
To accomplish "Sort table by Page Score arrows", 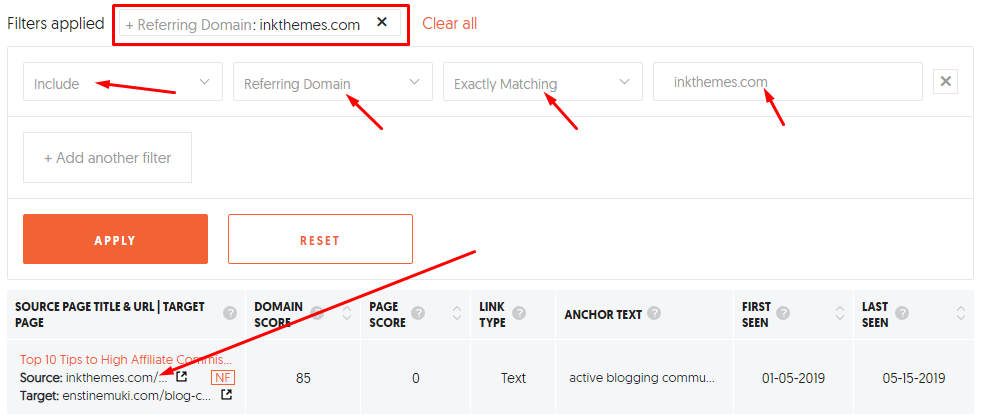I will [x=457, y=313].
